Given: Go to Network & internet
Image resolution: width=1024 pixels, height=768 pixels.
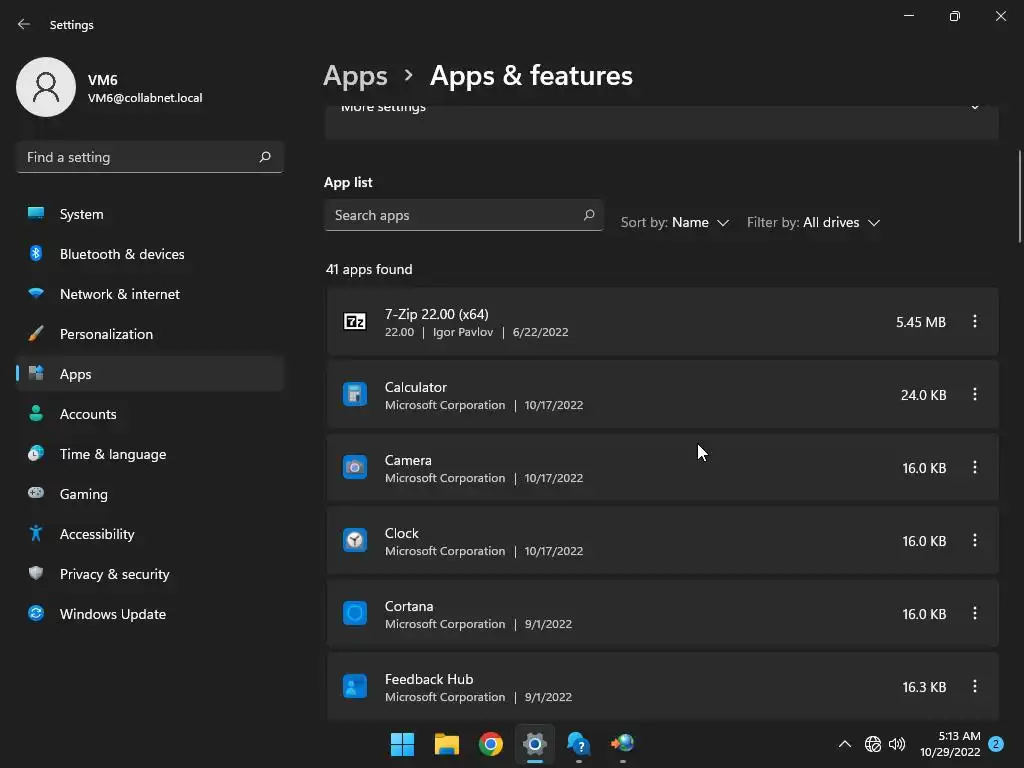Looking at the screenshot, I should tap(150, 294).
